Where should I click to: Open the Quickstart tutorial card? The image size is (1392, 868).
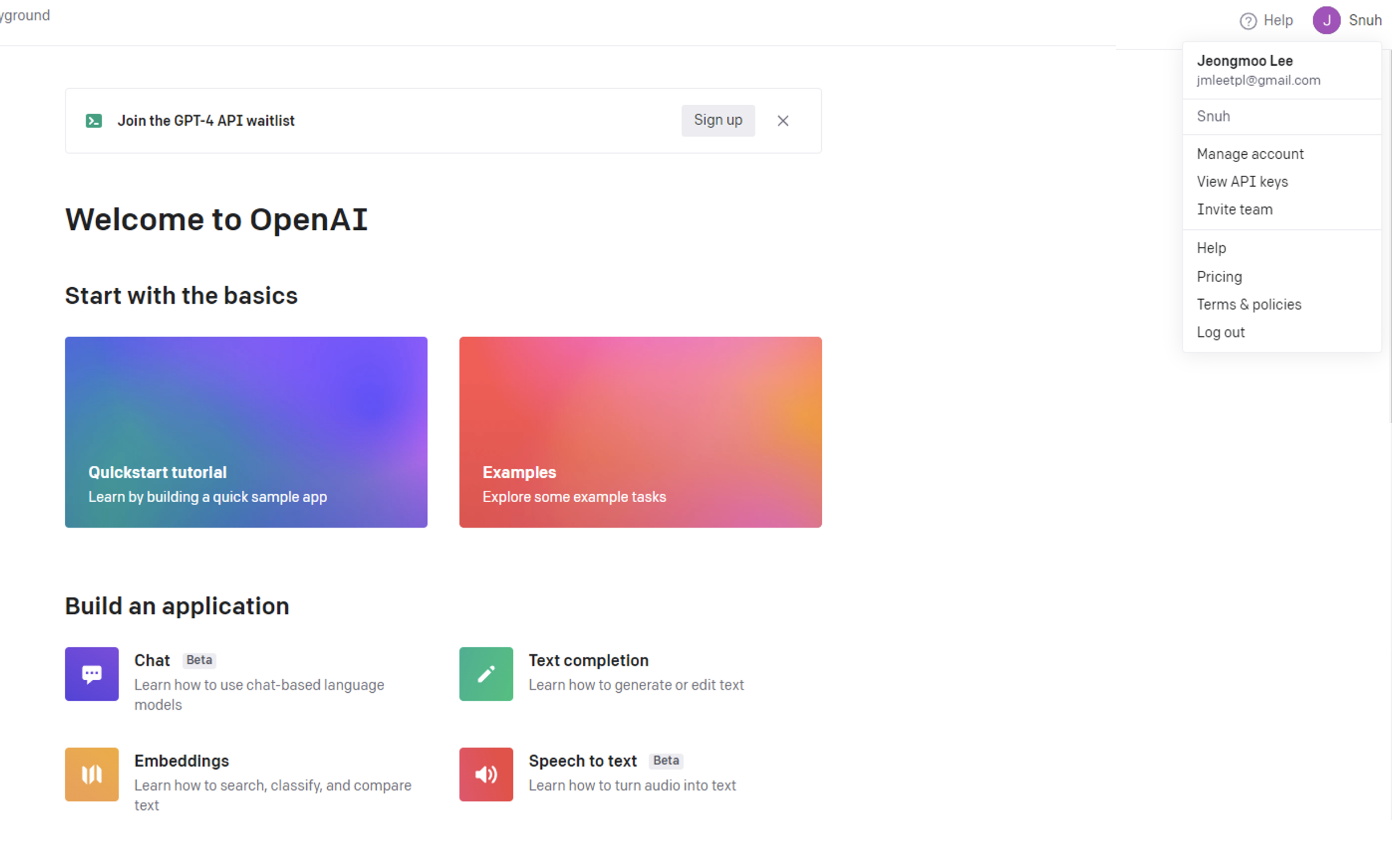click(x=246, y=432)
